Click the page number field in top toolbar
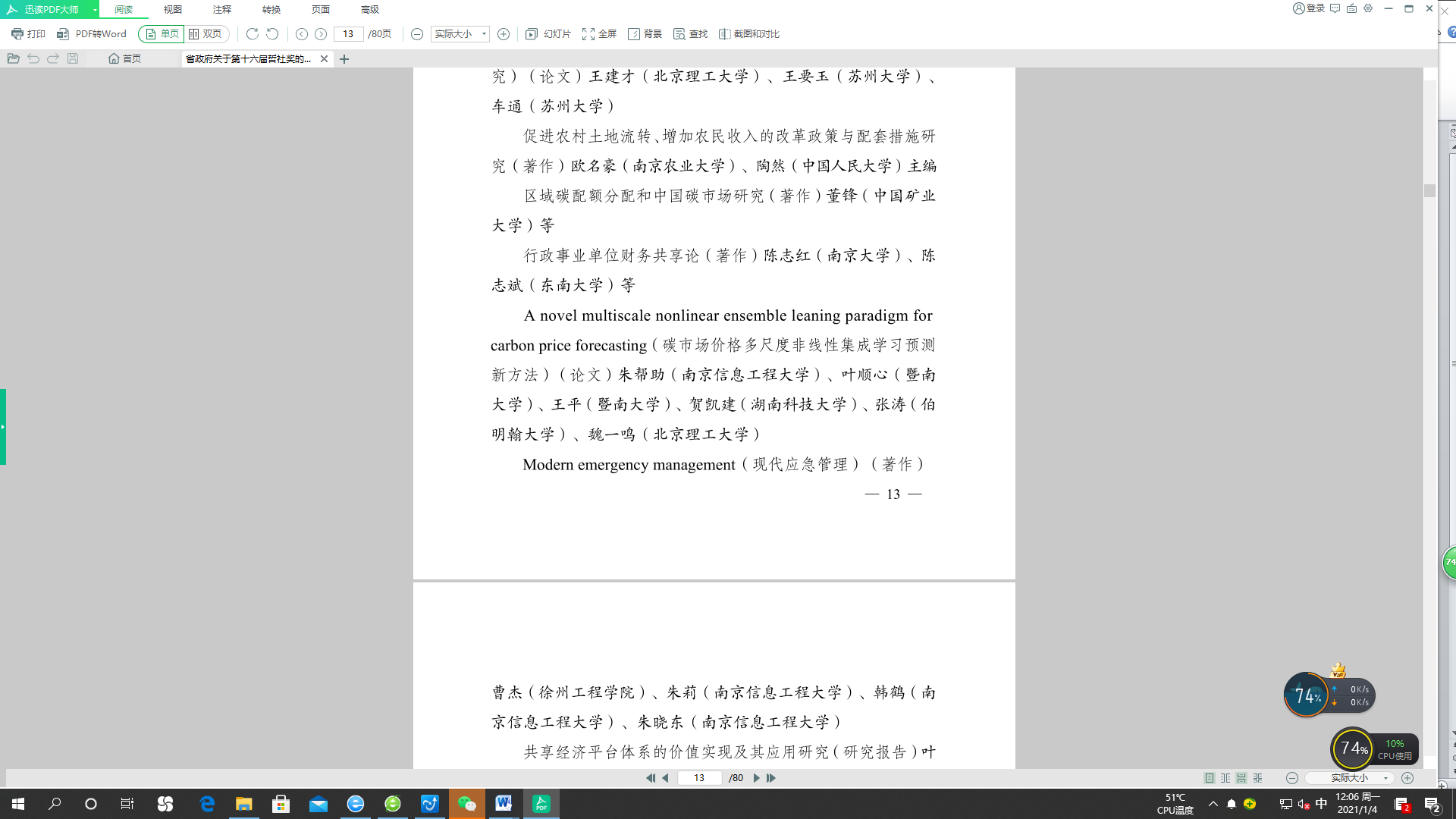Image resolution: width=1456 pixels, height=819 pixels. tap(348, 34)
